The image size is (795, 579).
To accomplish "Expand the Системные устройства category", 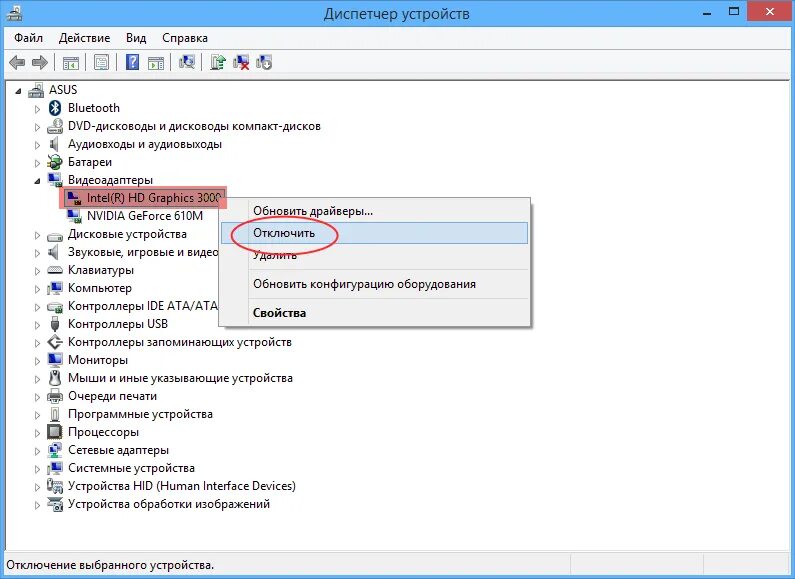I will [37, 468].
